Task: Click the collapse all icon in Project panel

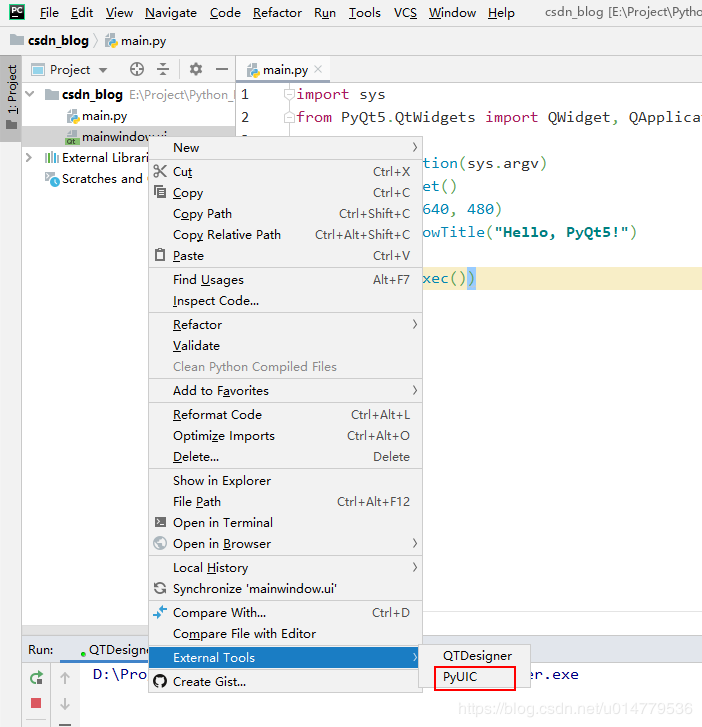Action: (x=163, y=70)
